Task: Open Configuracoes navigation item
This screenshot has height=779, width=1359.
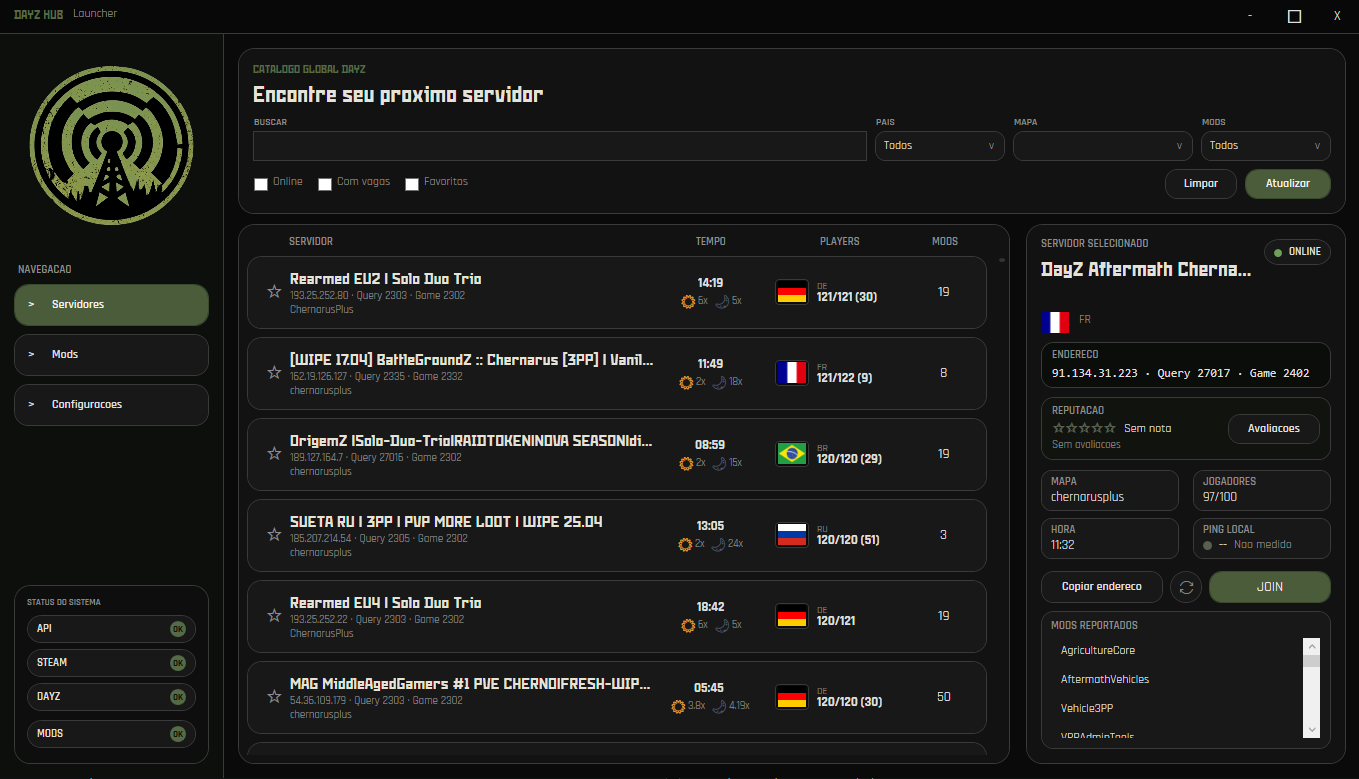Action: [x=111, y=405]
